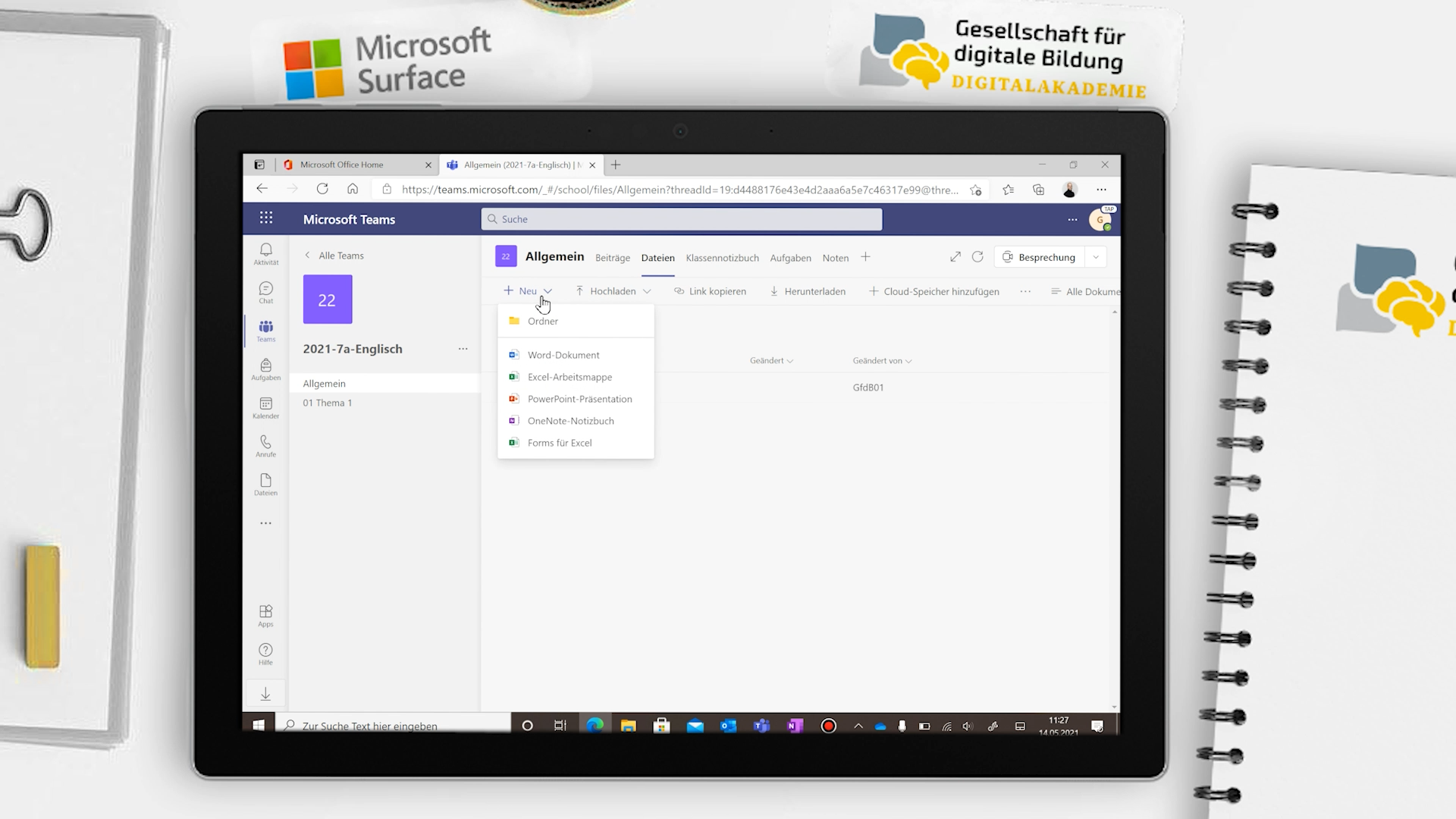
Task: Toggle the Neu dropdown menu
Action: click(528, 291)
